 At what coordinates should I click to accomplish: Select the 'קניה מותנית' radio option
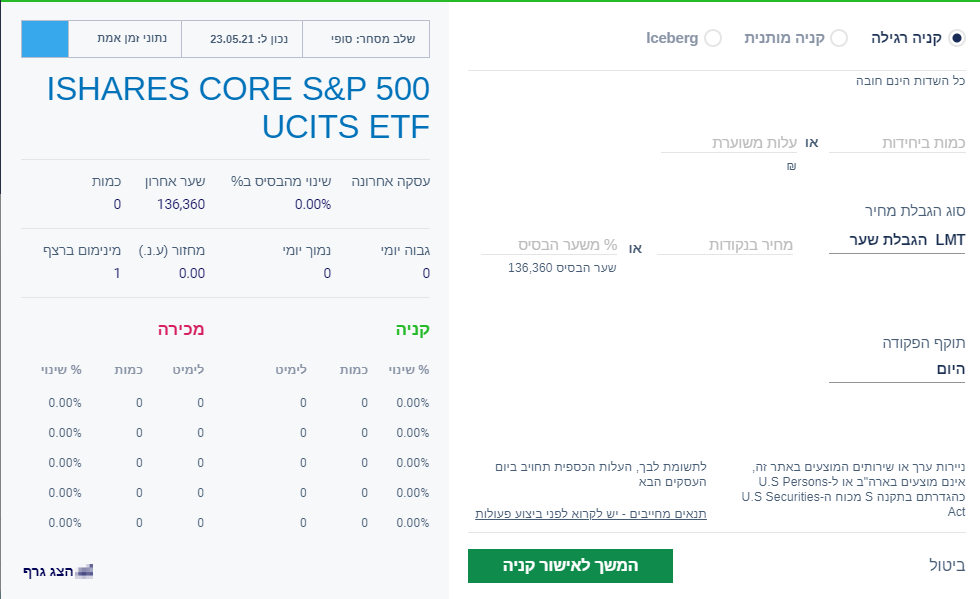tap(839, 38)
